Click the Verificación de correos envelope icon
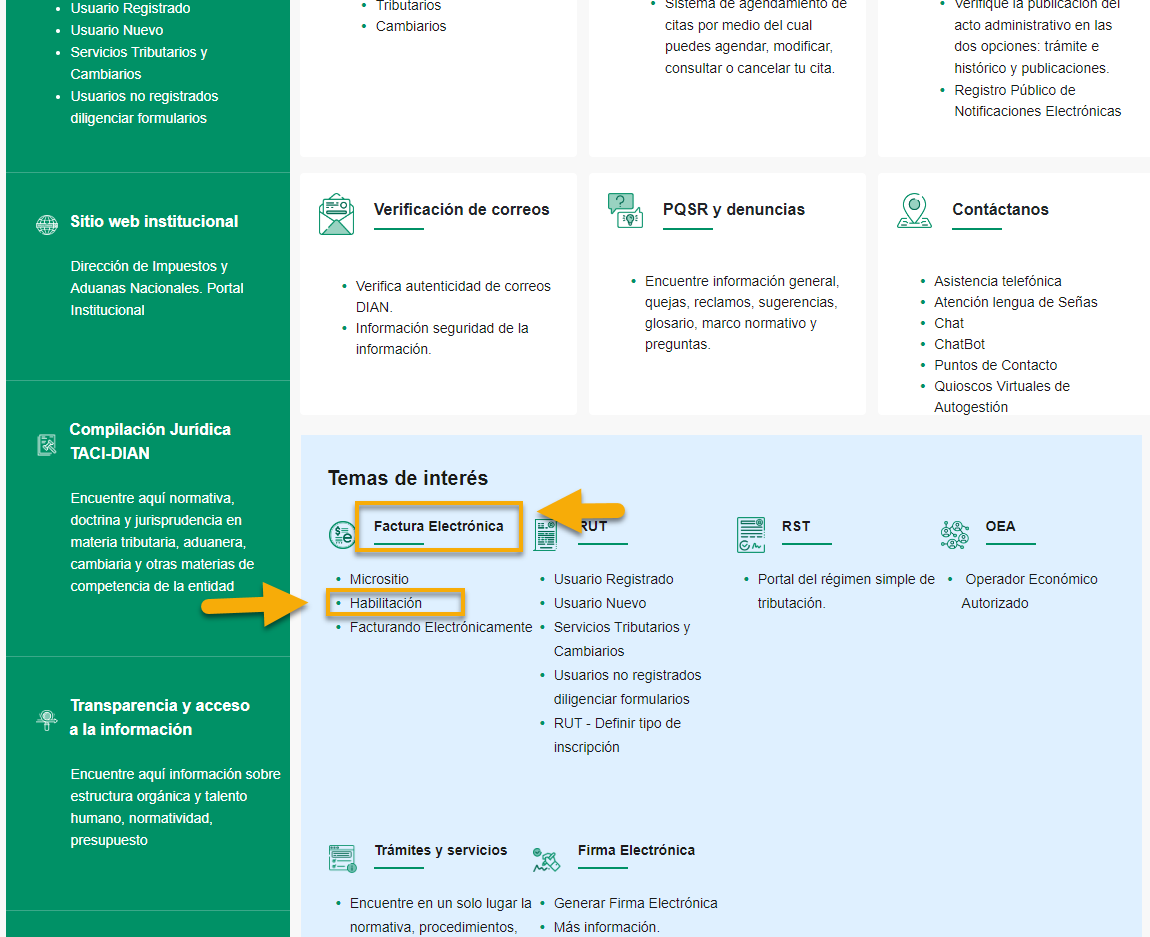The image size is (1150, 937). [337, 214]
